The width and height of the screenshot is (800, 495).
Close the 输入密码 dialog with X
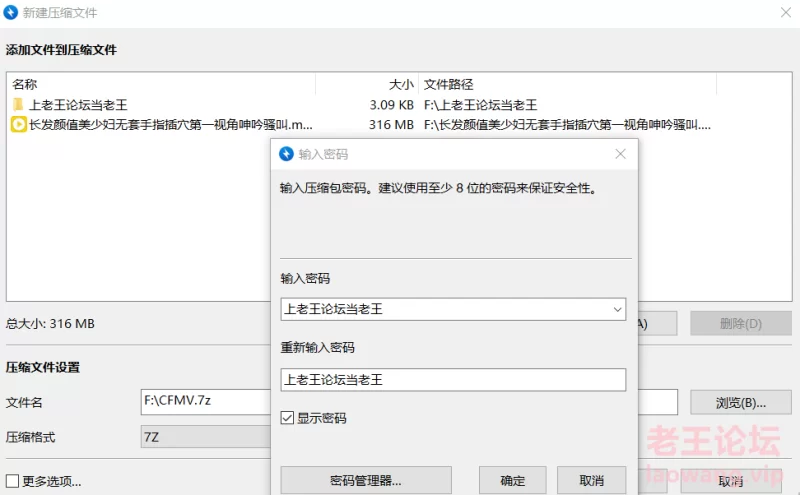tap(620, 154)
